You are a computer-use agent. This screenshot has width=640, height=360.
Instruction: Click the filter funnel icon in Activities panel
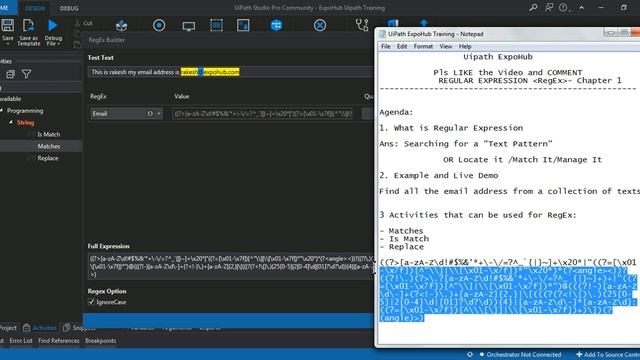click(x=27, y=74)
